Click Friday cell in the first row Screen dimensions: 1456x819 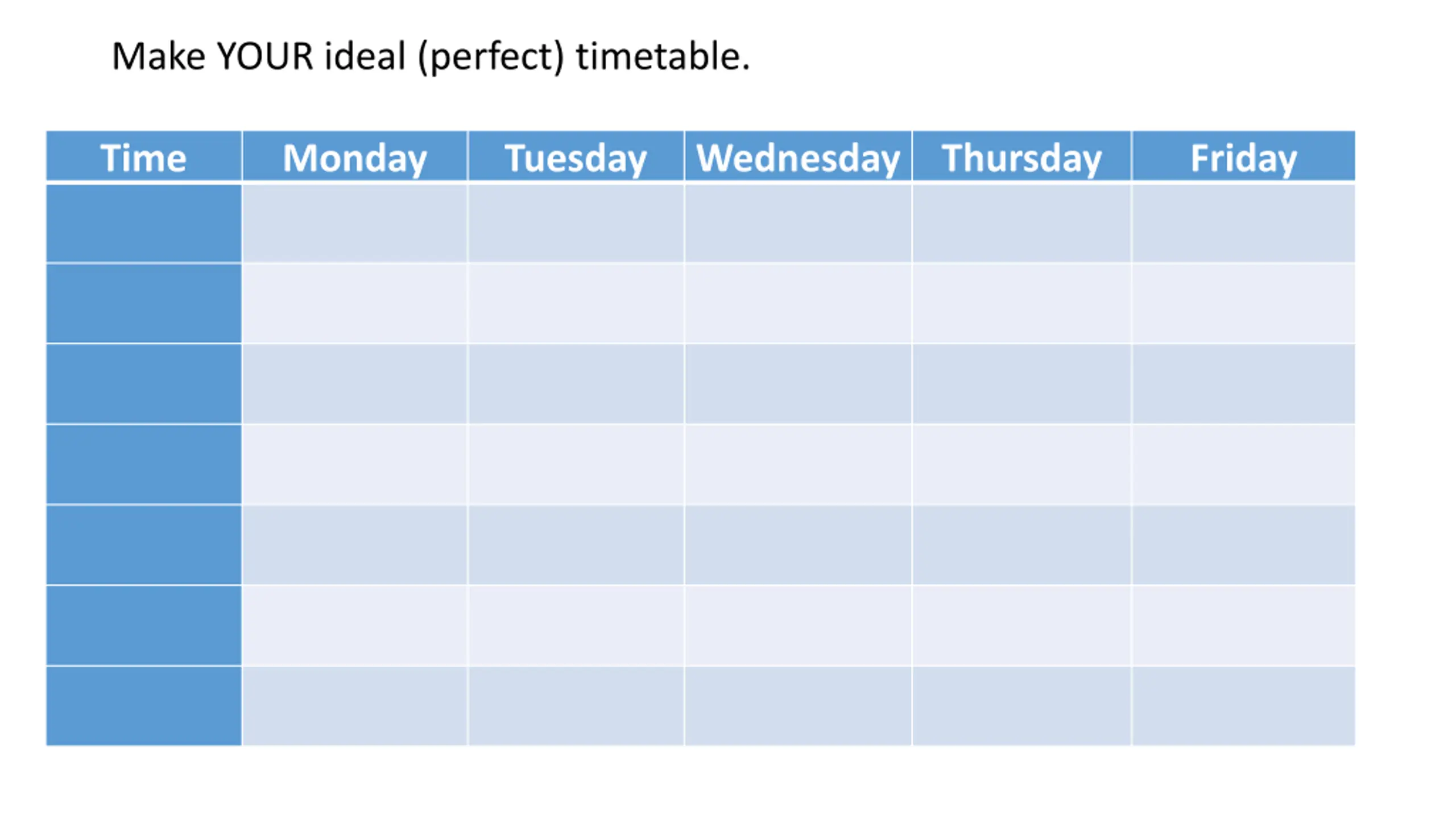coord(1243,224)
